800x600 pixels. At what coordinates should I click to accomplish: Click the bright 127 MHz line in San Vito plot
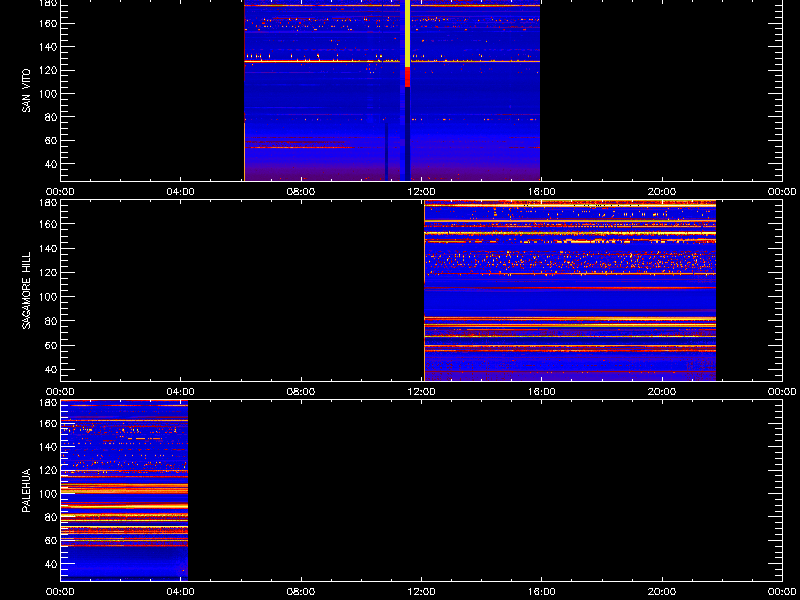pyautogui.click(x=392, y=61)
